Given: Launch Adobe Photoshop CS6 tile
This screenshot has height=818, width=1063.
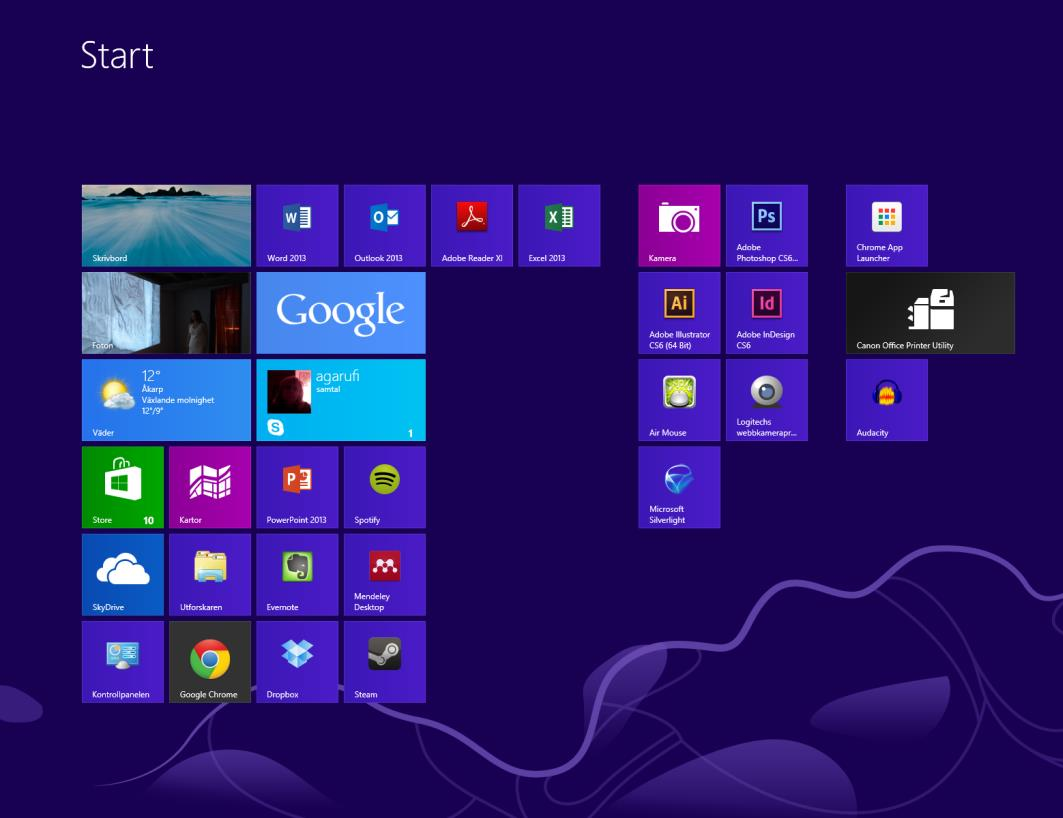Looking at the screenshot, I should pos(767,226).
